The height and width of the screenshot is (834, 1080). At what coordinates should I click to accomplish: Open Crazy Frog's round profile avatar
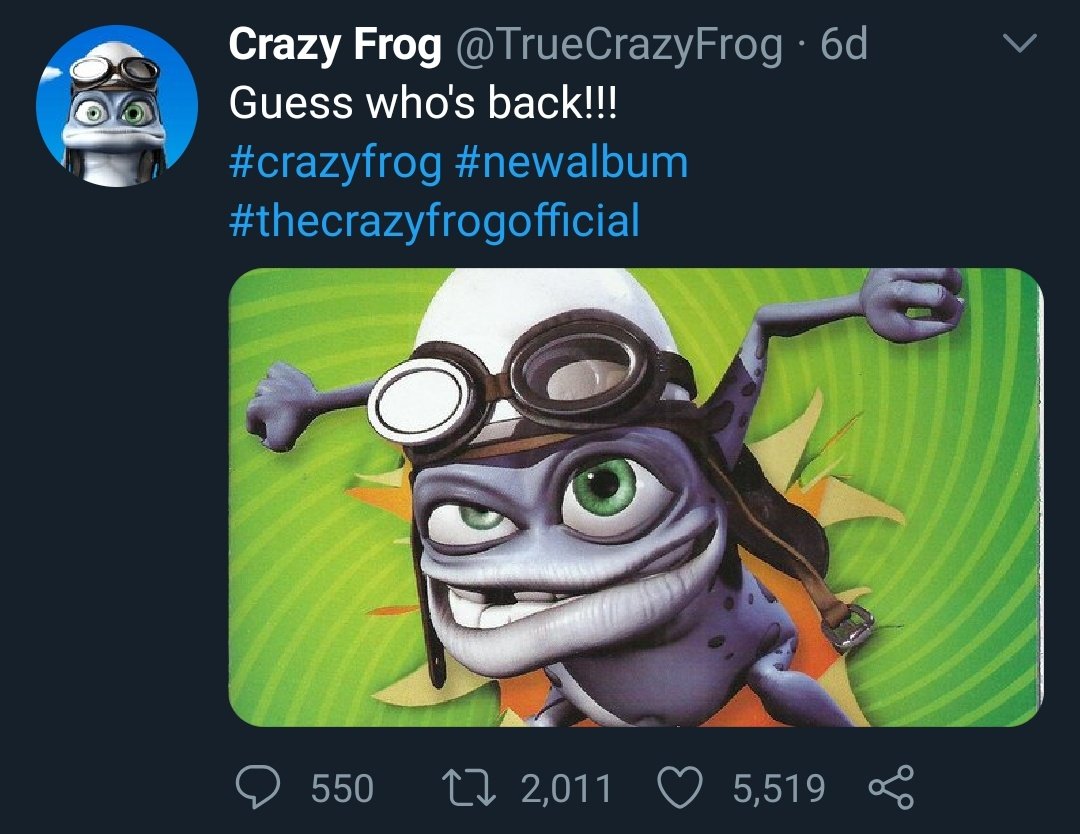[117, 106]
